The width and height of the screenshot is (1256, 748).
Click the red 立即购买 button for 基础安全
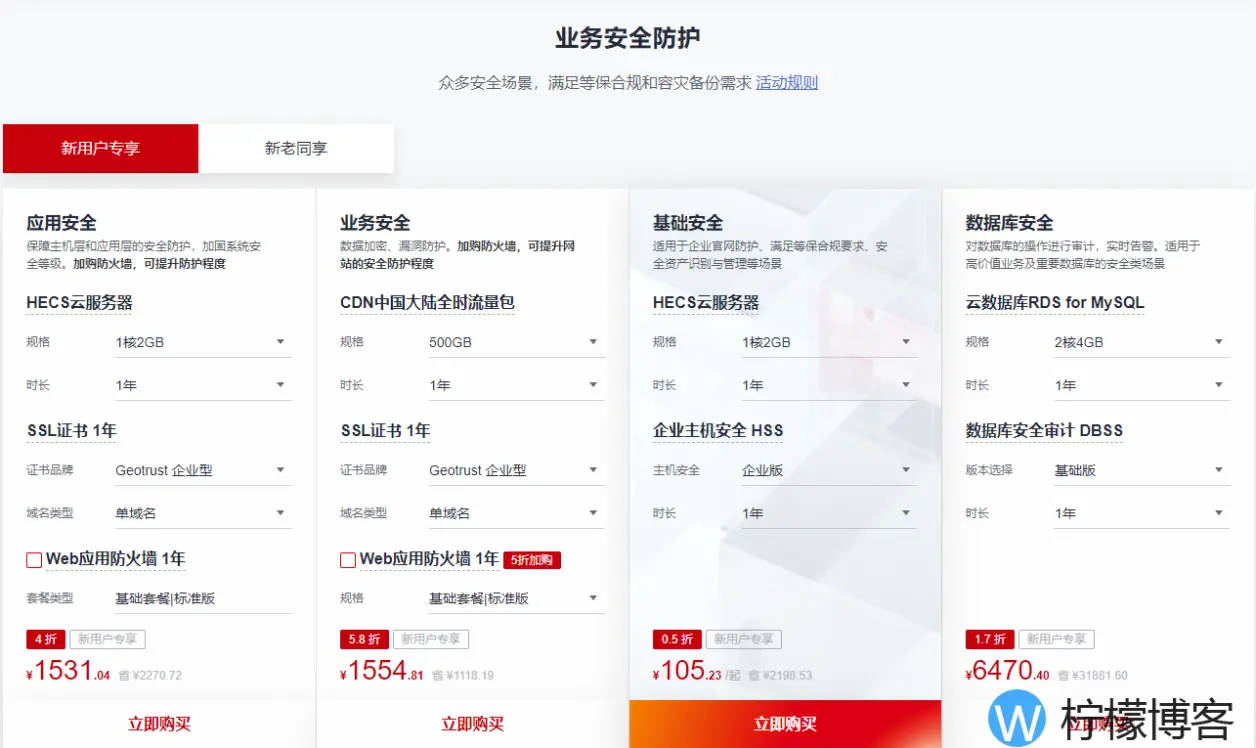[785, 724]
